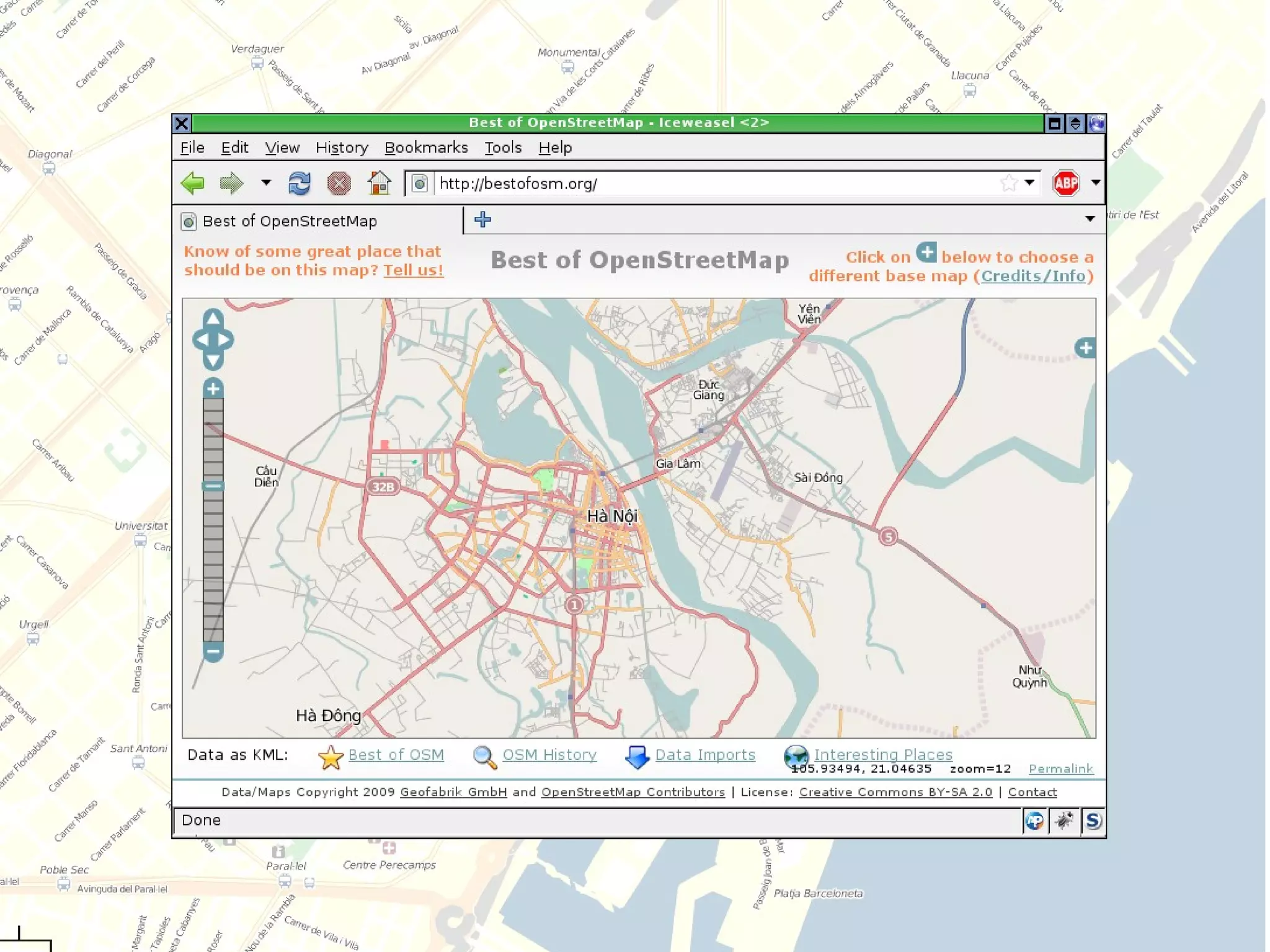
Task: Zoom in using map plus button
Action: point(213,389)
